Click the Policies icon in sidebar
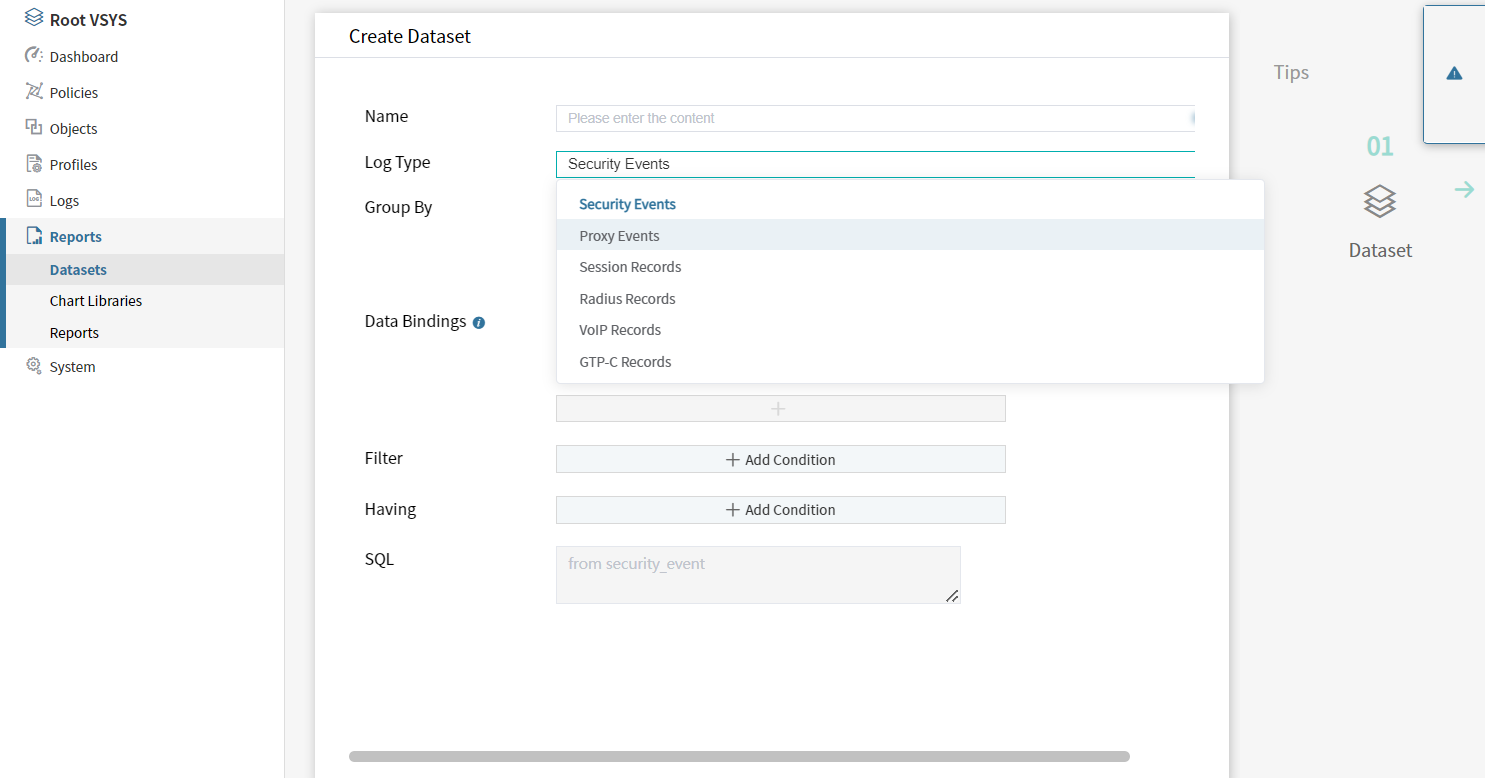The height and width of the screenshot is (778, 1485). coord(34,92)
